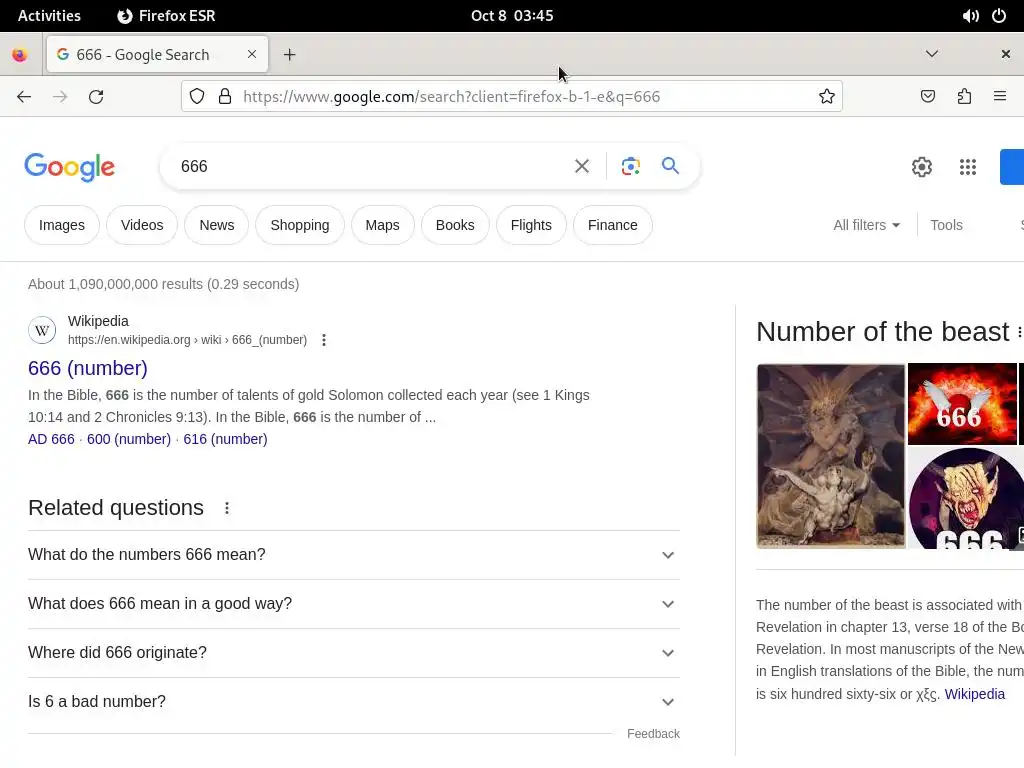This screenshot has height=768, width=1024.
Task: Switch to the Flights filter
Action: (531, 225)
